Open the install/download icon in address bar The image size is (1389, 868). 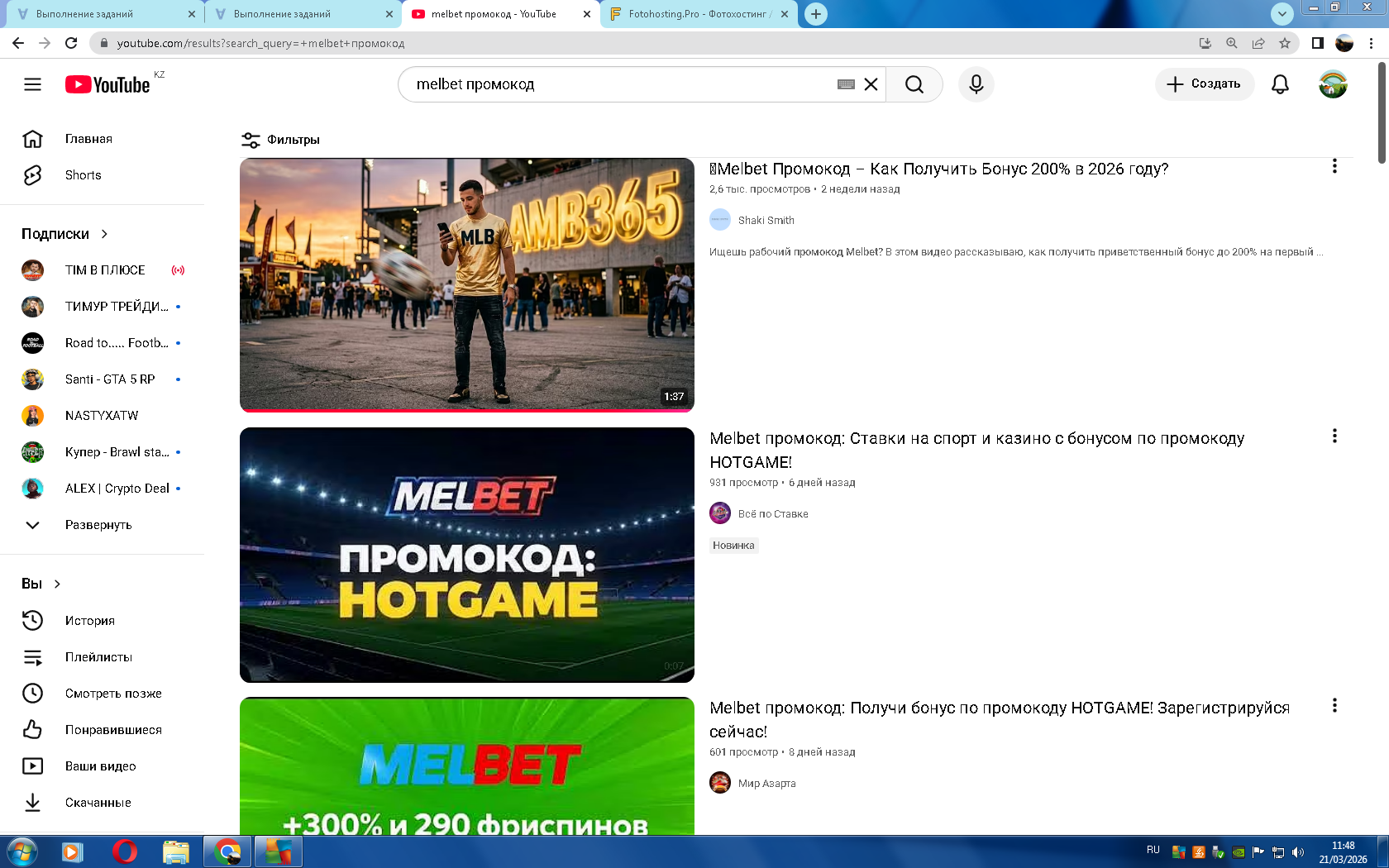1205,43
